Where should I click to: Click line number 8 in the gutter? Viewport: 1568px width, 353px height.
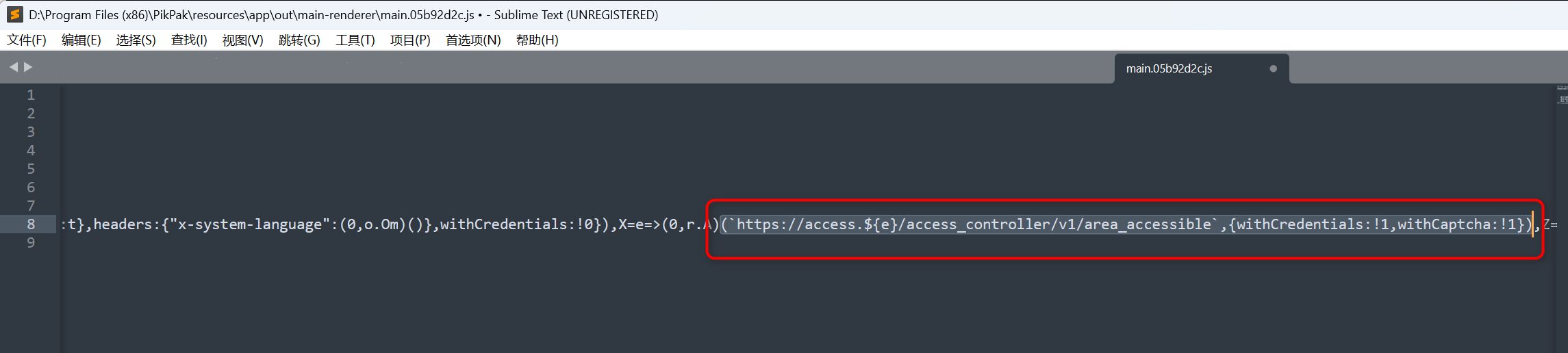pos(31,224)
